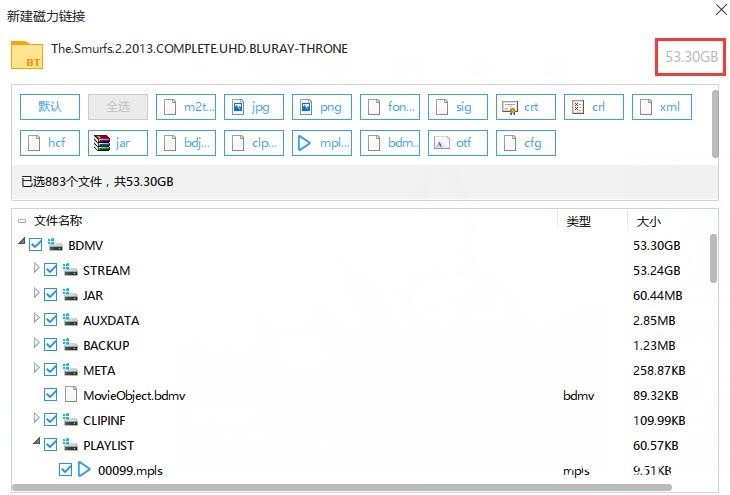Click the JAR folder icon

pyautogui.click(x=70, y=294)
